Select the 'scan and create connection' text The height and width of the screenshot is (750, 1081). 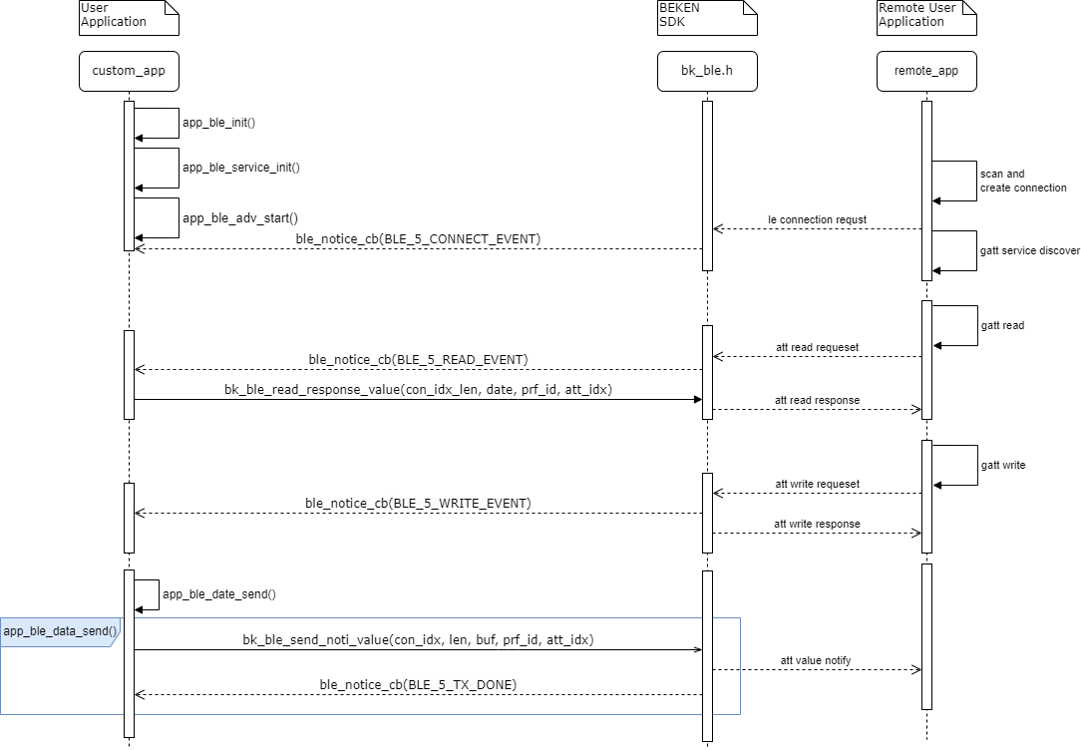coord(1023,181)
